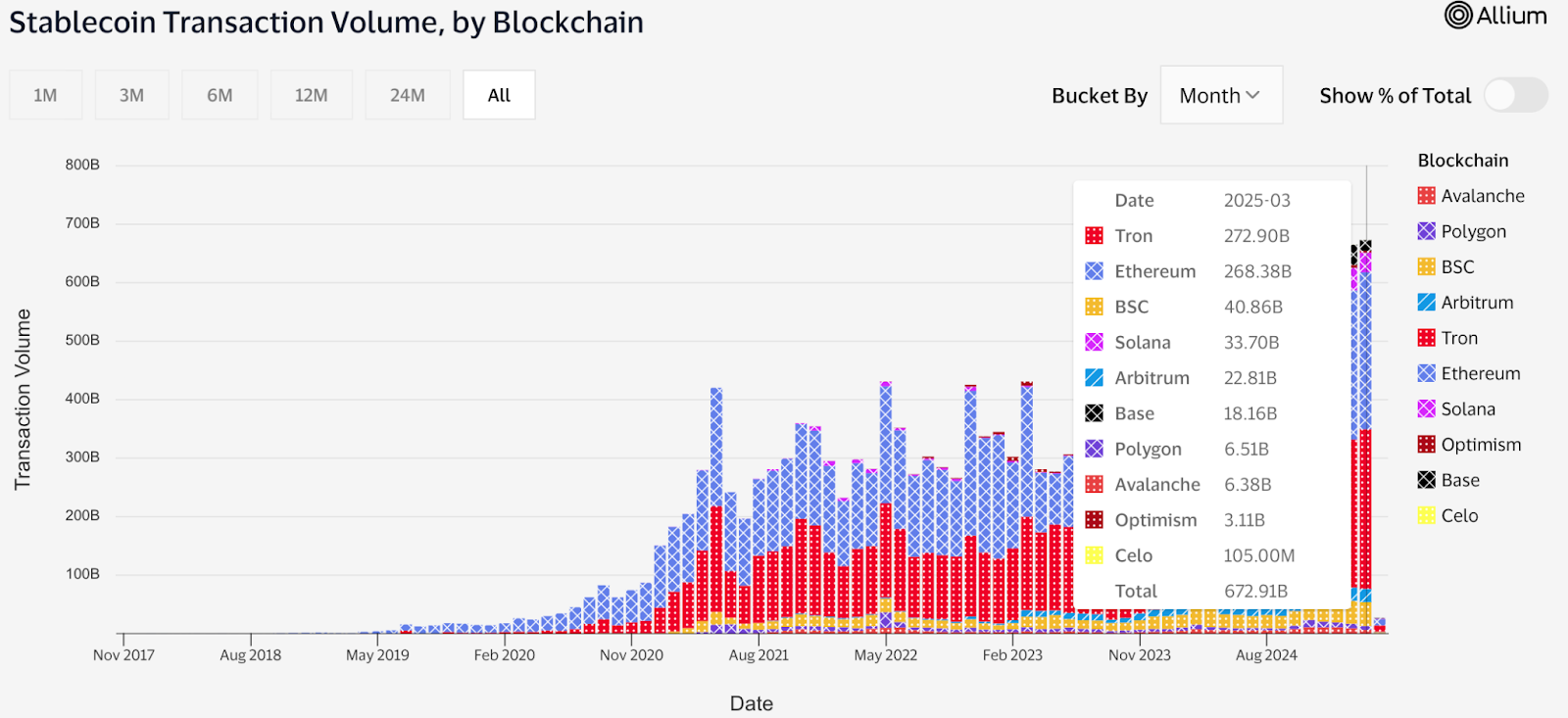Click the Allium logo icon
The width and height of the screenshot is (1568, 718).
(x=1458, y=16)
